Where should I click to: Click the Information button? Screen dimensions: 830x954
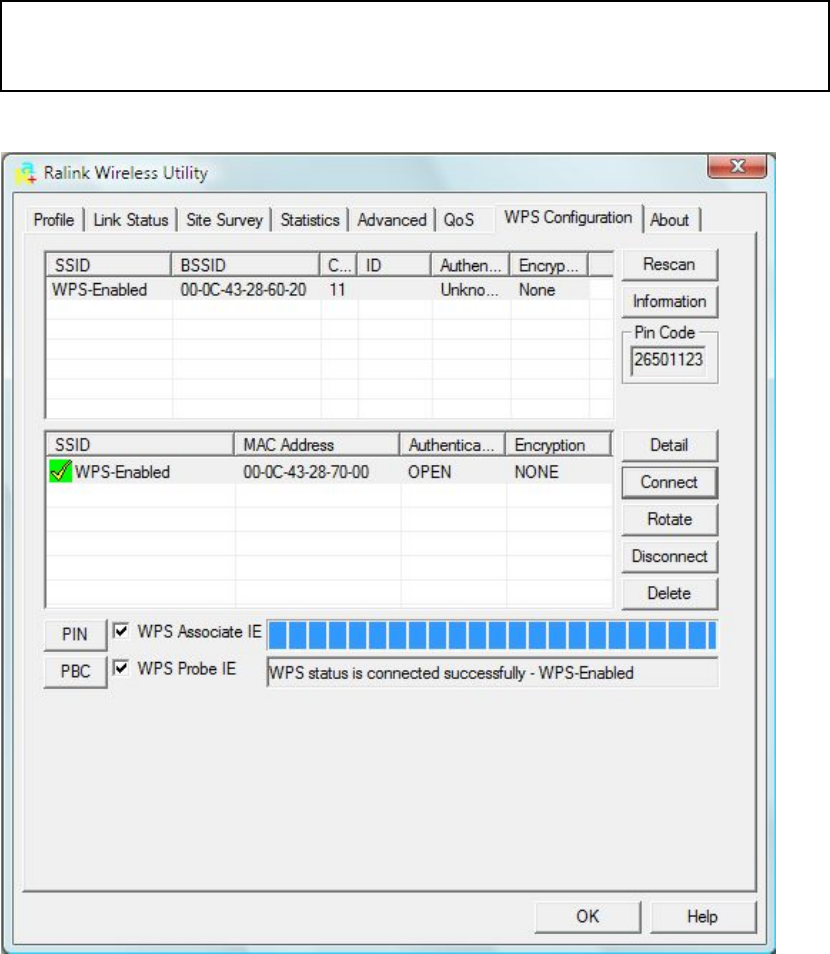(x=669, y=301)
